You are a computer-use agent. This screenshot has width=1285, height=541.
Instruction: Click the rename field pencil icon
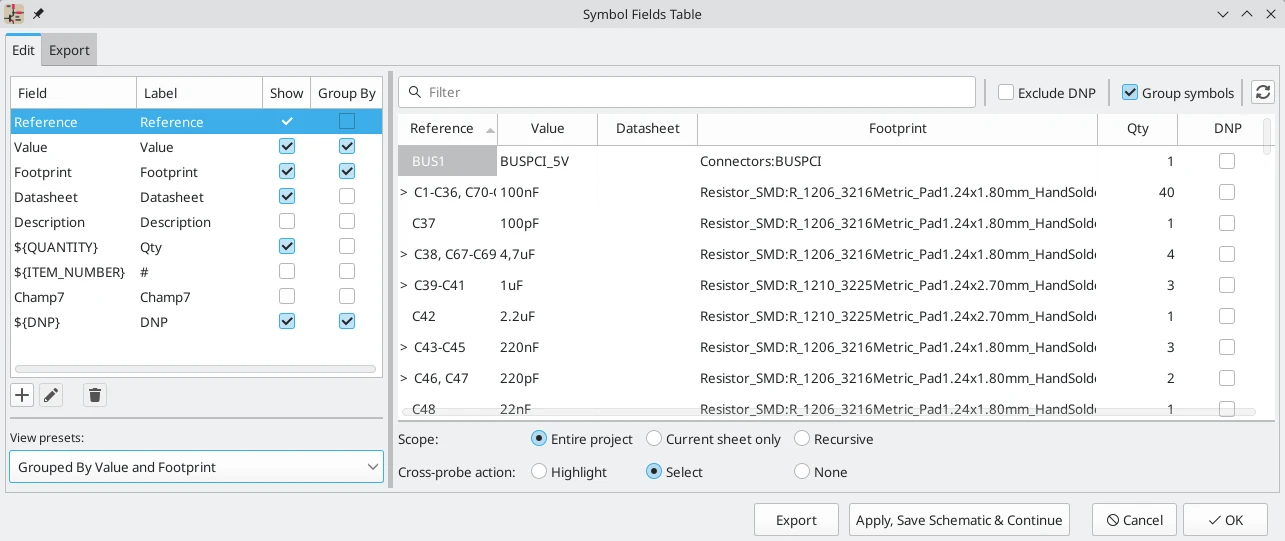coord(50,395)
